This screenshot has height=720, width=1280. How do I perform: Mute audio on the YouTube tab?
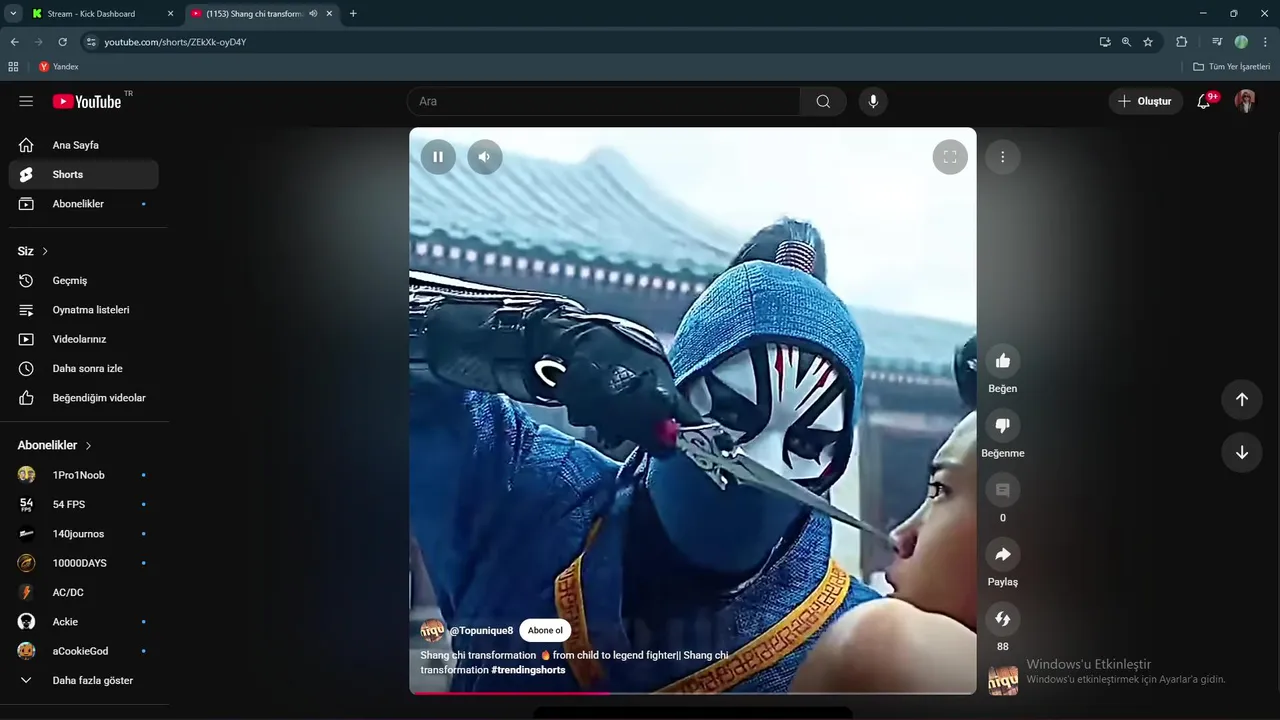point(314,14)
